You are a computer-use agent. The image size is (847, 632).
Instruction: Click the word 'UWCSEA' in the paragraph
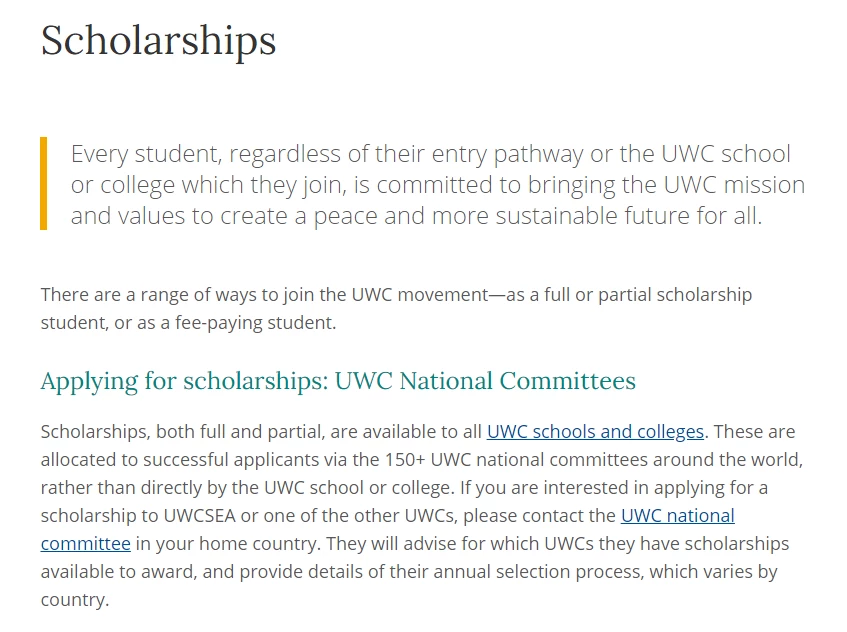tap(199, 515)
